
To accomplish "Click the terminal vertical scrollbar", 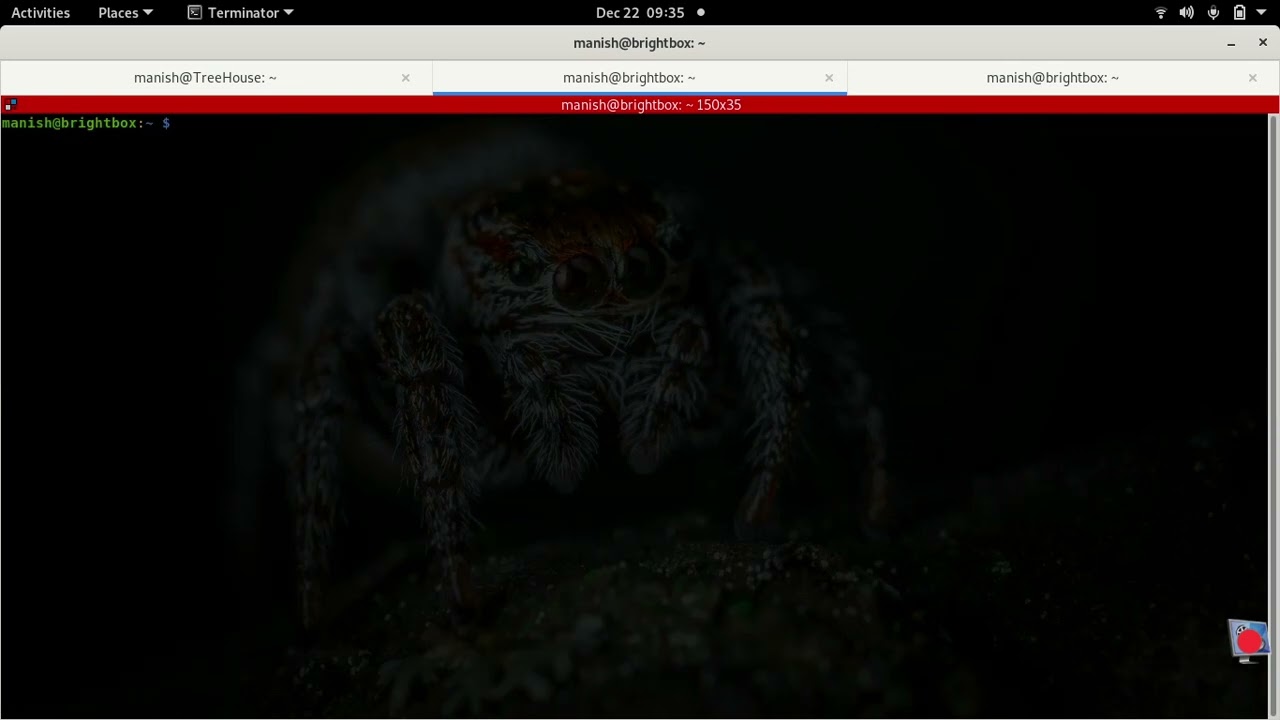I will [1273, 415].
